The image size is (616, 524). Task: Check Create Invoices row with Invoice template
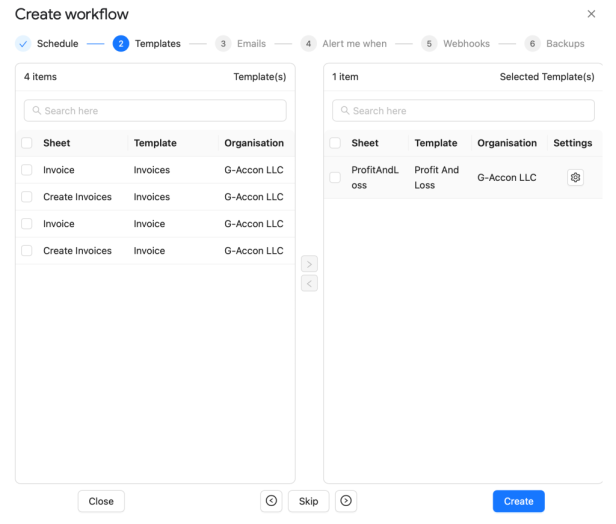coord(27,251)
